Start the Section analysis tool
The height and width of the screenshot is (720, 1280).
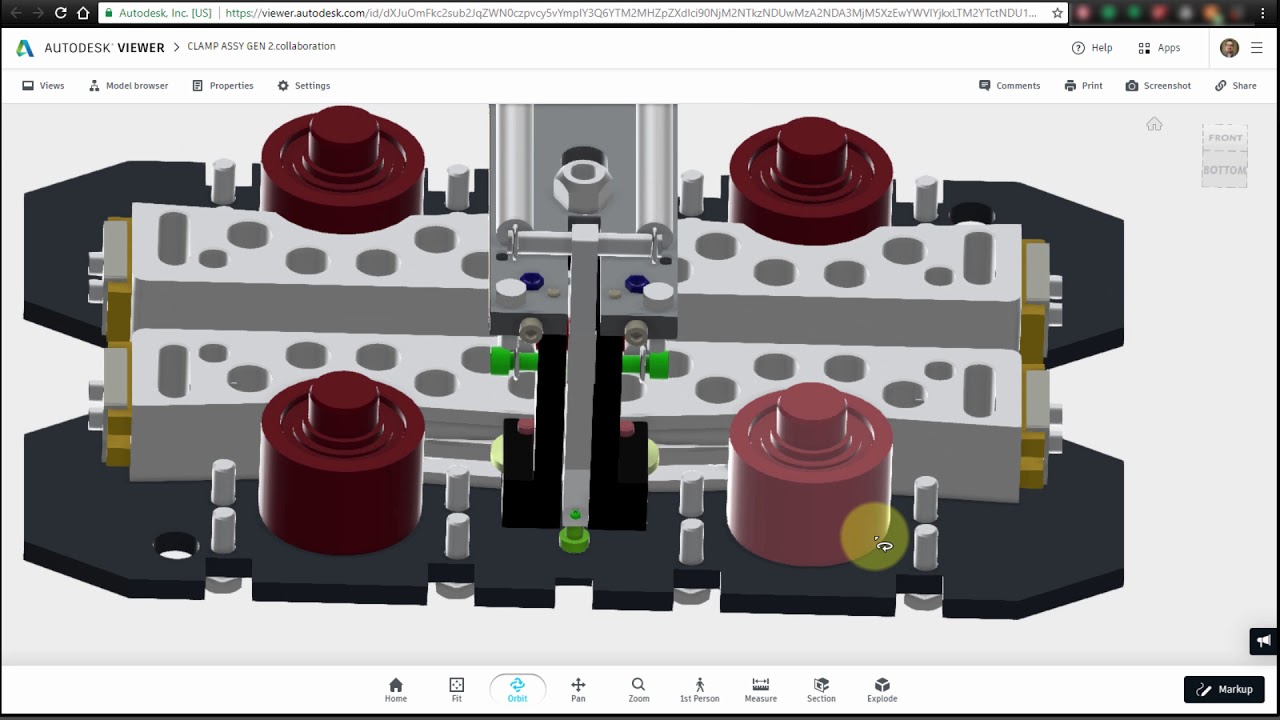tap(821, 689)
